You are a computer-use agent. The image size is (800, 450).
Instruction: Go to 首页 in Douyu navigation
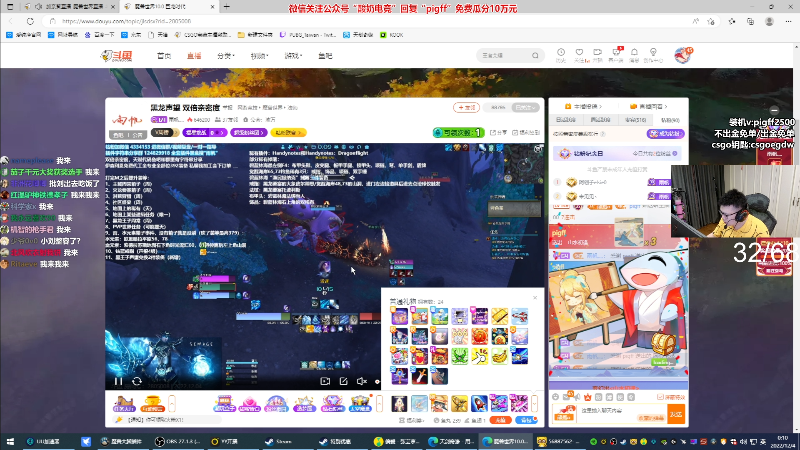[x=164, y=56]
